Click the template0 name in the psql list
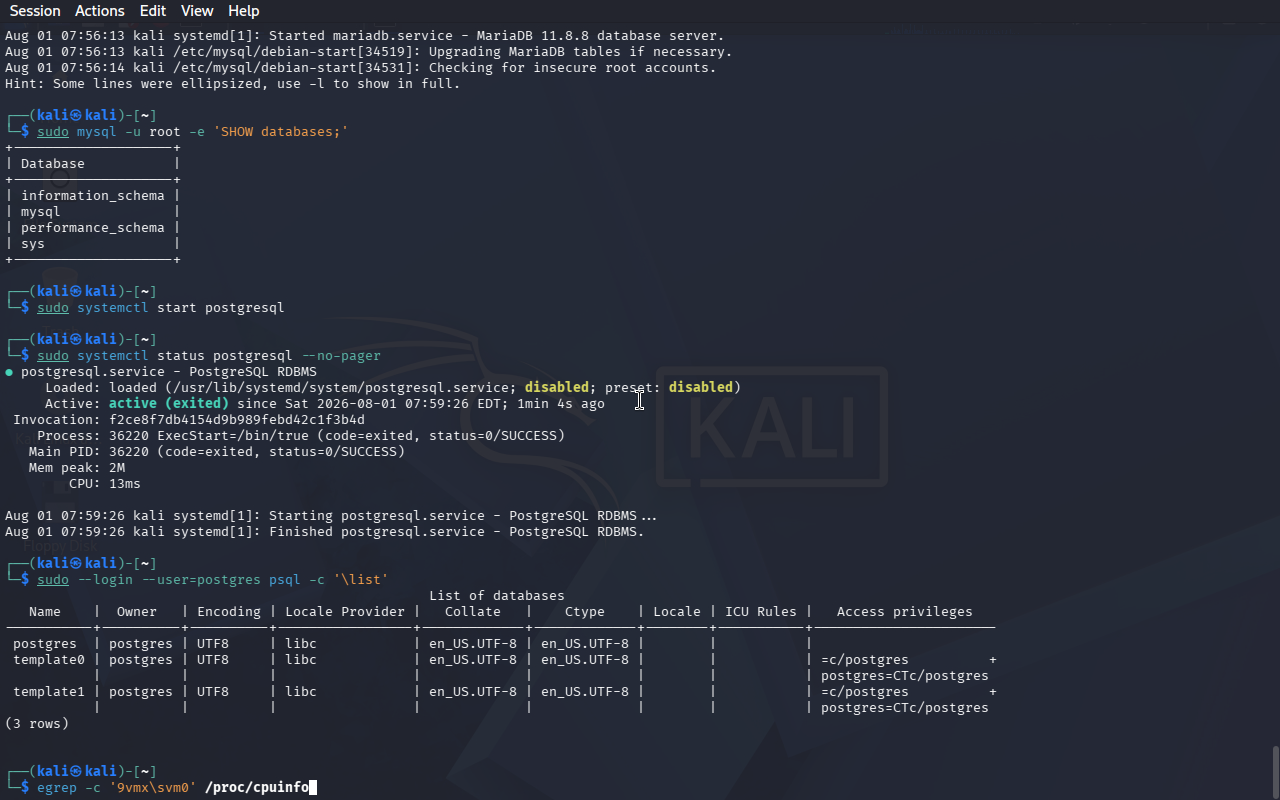 (45, 660)
